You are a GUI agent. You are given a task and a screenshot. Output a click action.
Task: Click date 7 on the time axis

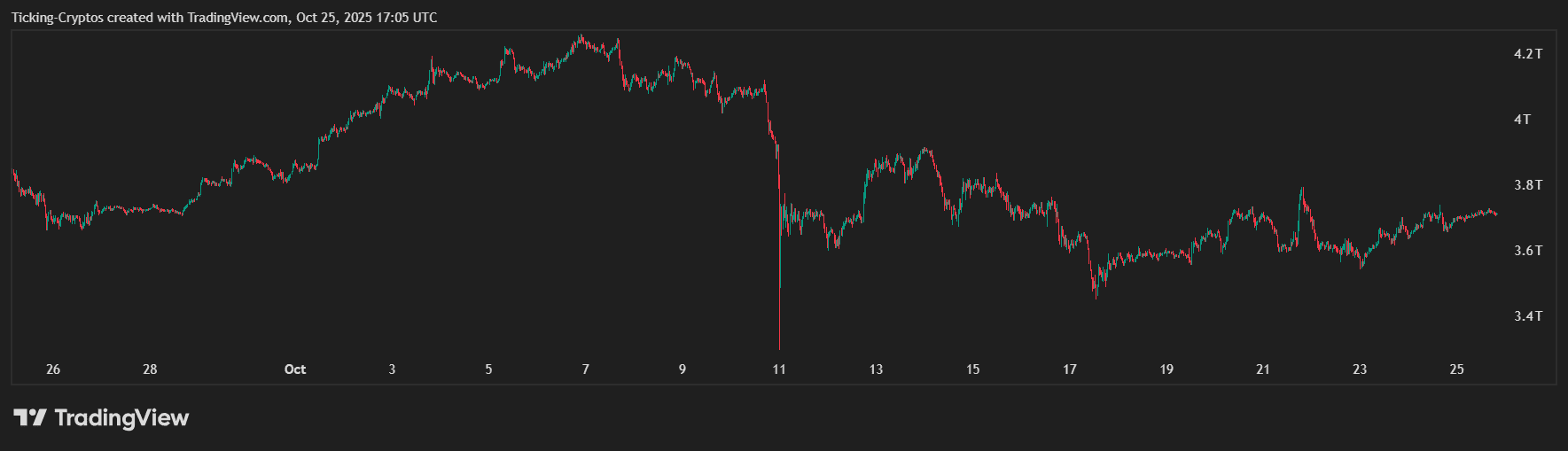coord(585,369)
